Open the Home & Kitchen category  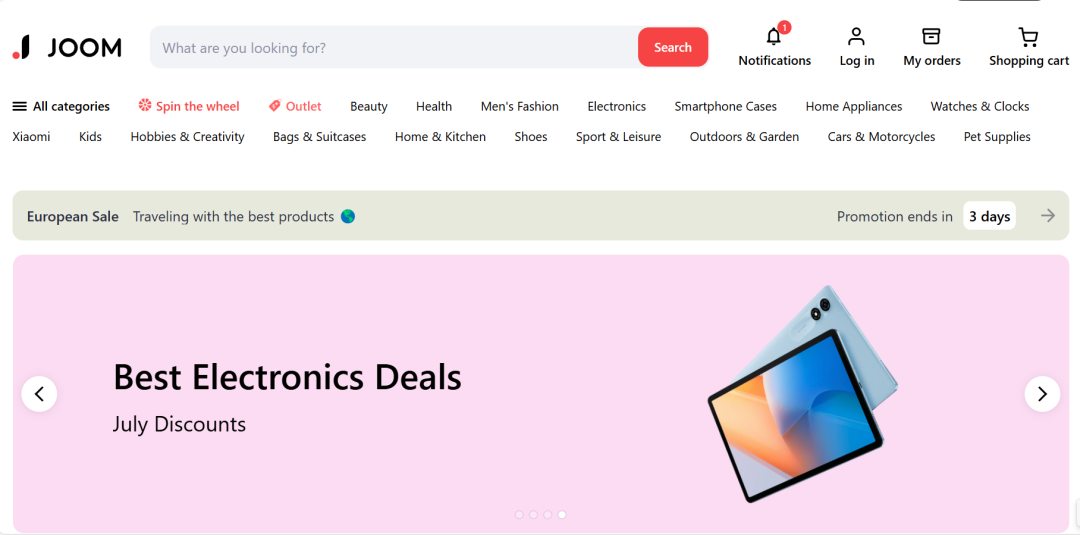[440, 137]
